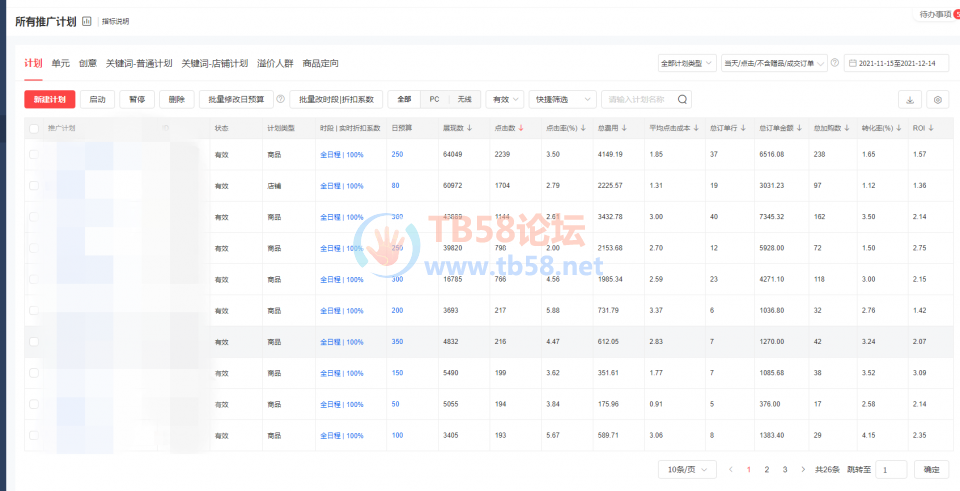The width and height of the screenshot is (960, 491).
Task: Click the search magnifier icon
Action: click(x=683, y=99)
